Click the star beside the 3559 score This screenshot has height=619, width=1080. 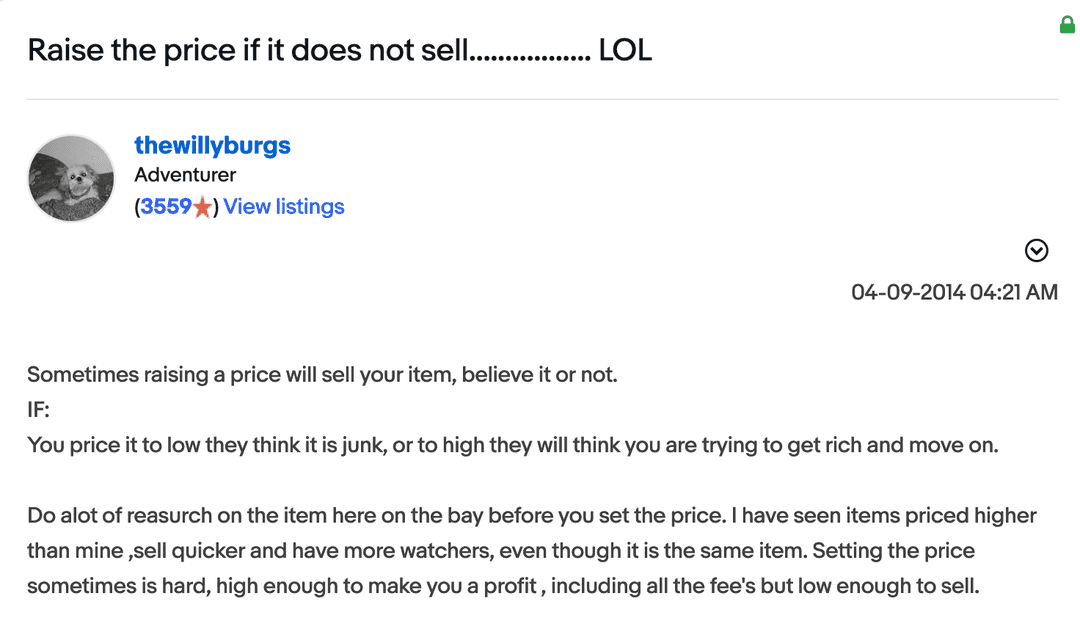click(x=200, y=206)
